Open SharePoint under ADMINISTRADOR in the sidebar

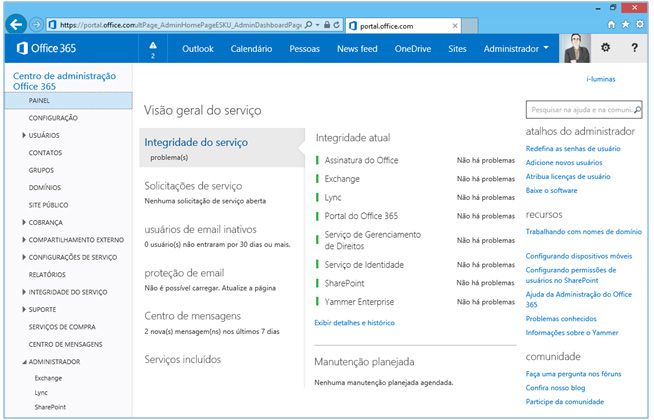pyautogui.click(x=50, y=407)
